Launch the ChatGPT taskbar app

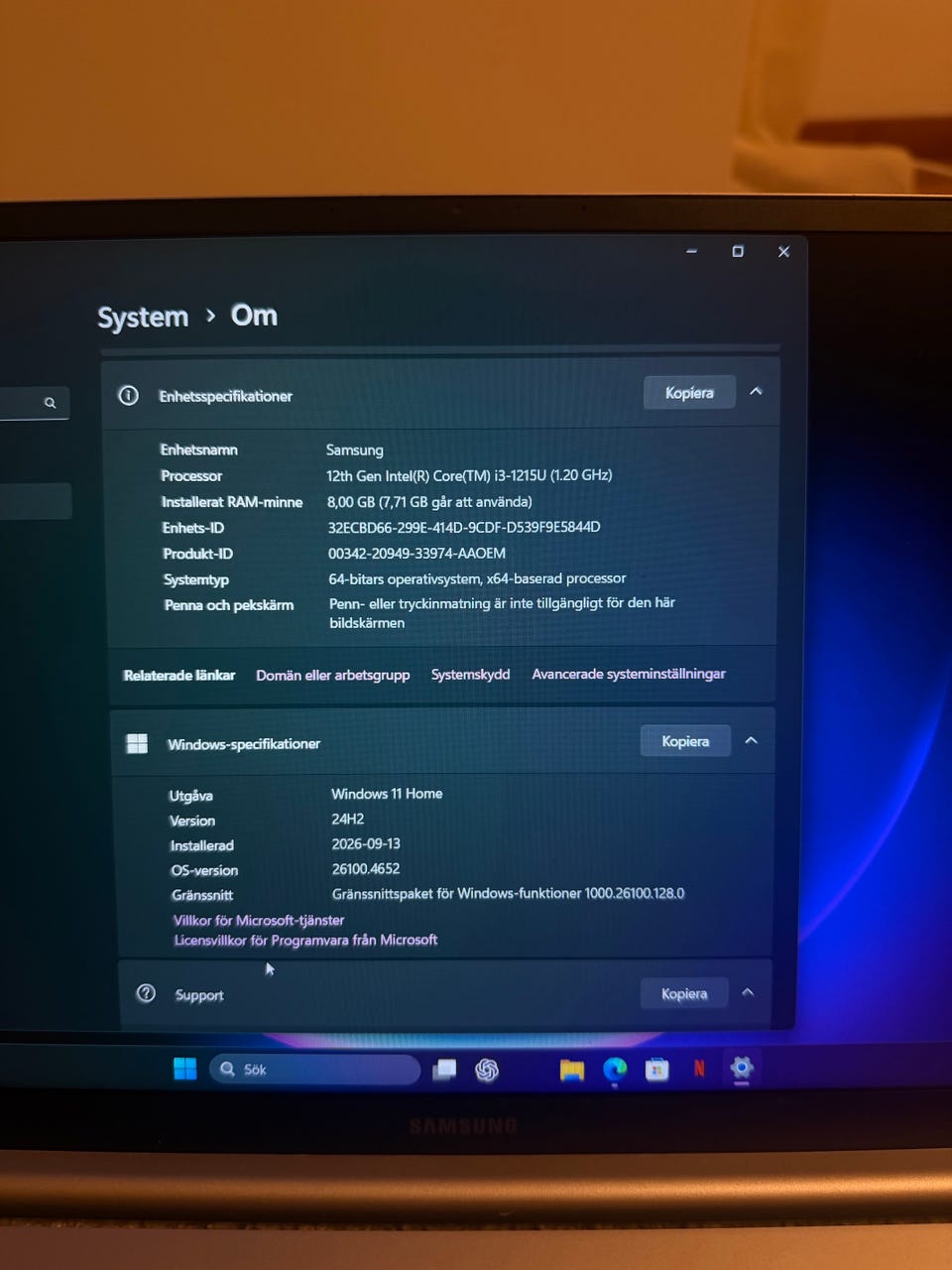[x=487, y=1070]
